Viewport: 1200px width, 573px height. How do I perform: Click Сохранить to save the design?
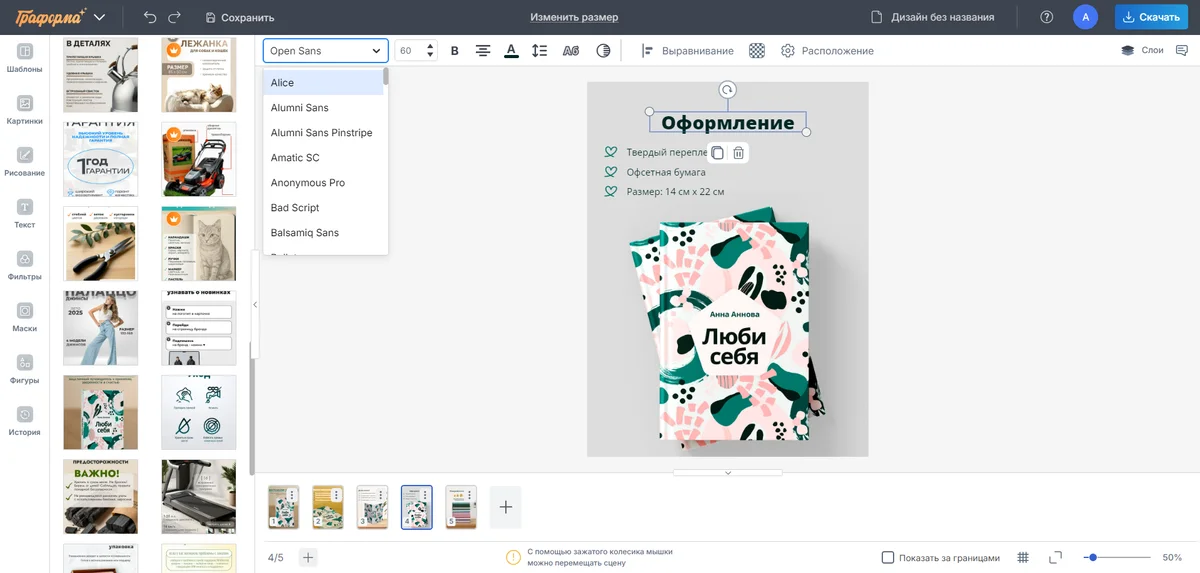239,17
